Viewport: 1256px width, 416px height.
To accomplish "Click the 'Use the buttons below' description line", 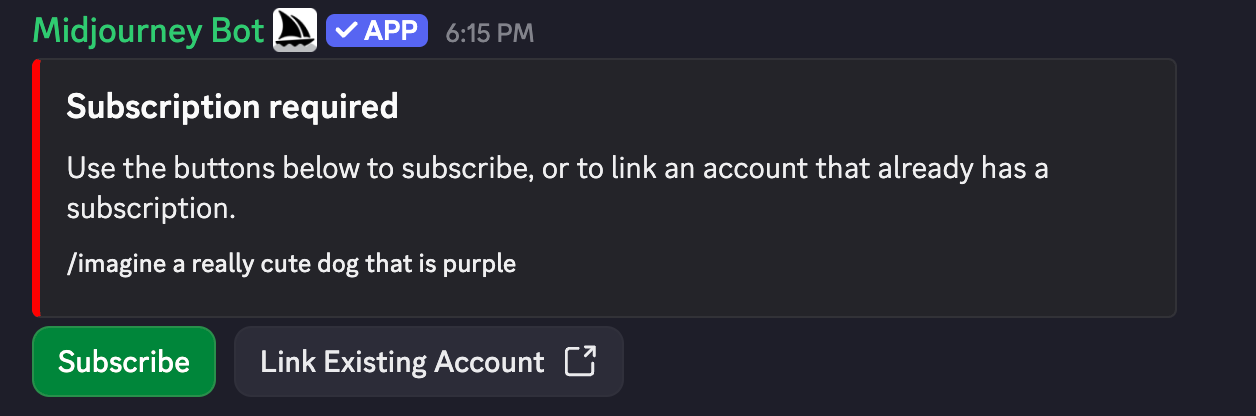I will tap(557, 168).
